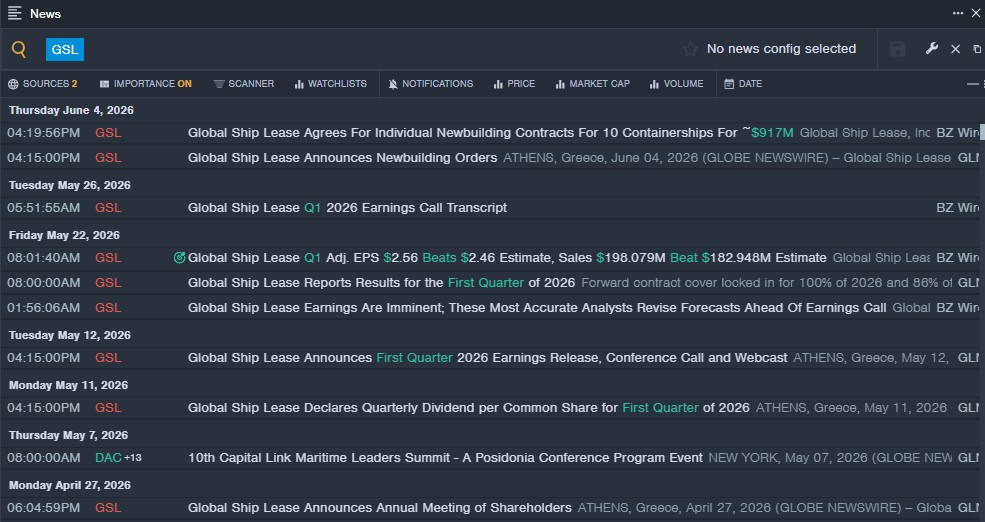Open the 10th Capital Link Maritime Leaders Summit headline

[445, 457]
